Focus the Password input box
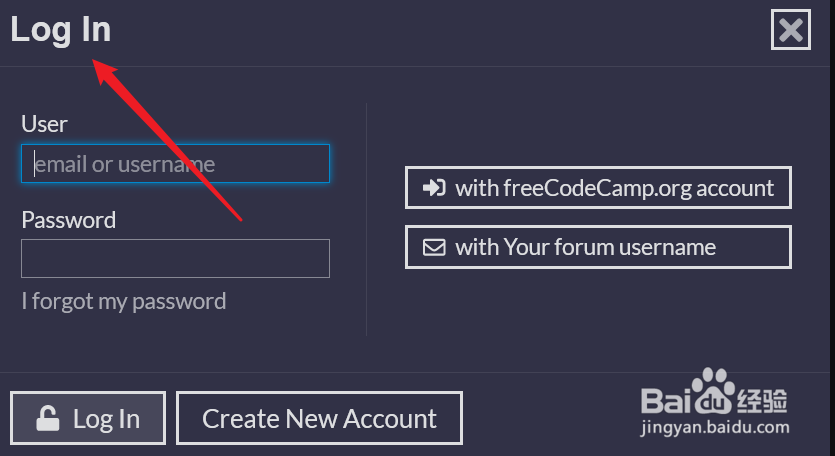835x456 pixels. coord(175,258)
